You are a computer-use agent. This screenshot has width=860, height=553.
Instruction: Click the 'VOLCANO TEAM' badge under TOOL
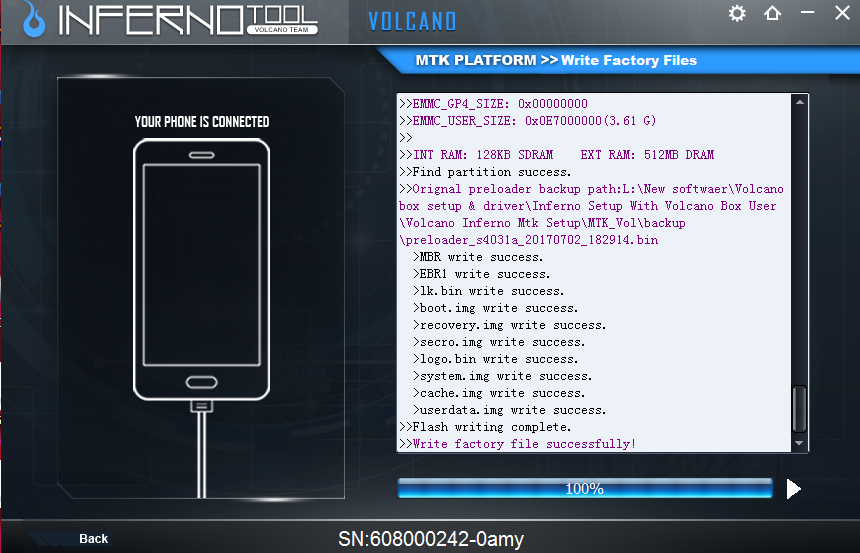pos(282,30)
